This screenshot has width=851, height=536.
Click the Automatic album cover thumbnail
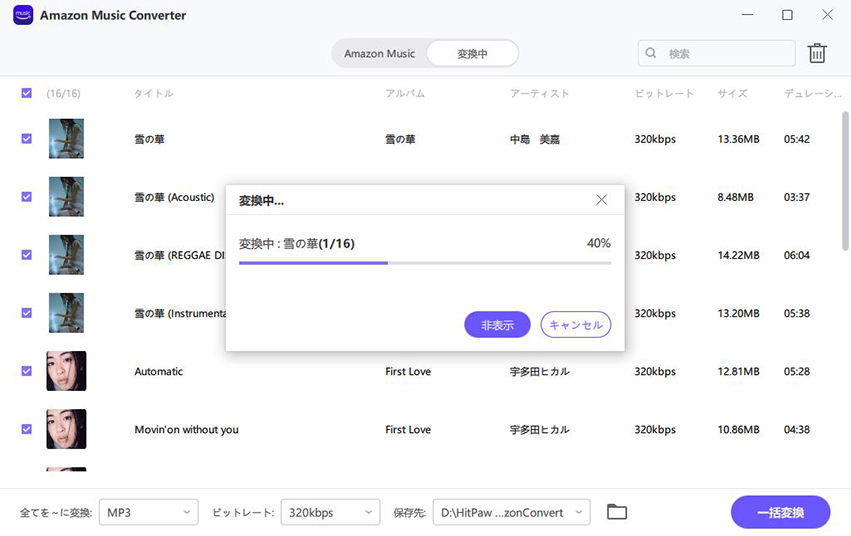66,371
